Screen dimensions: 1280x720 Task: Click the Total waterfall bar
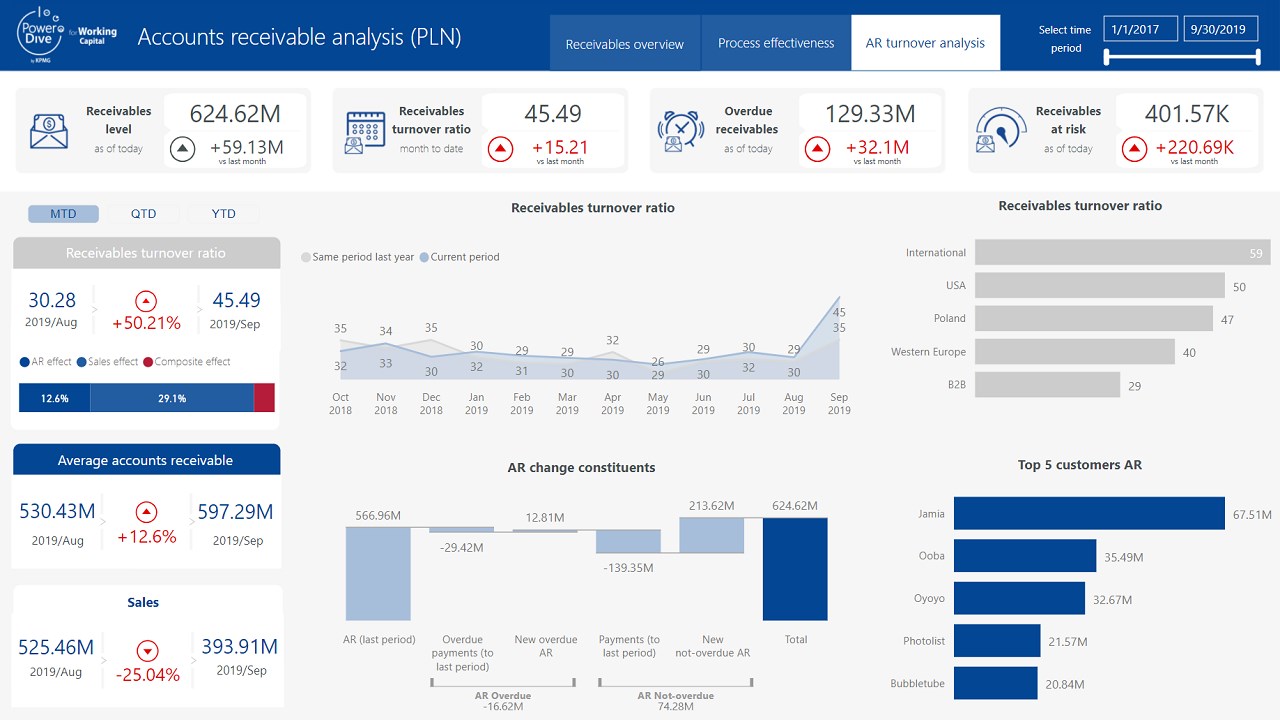pyautogui.click(x=795, y=569)
